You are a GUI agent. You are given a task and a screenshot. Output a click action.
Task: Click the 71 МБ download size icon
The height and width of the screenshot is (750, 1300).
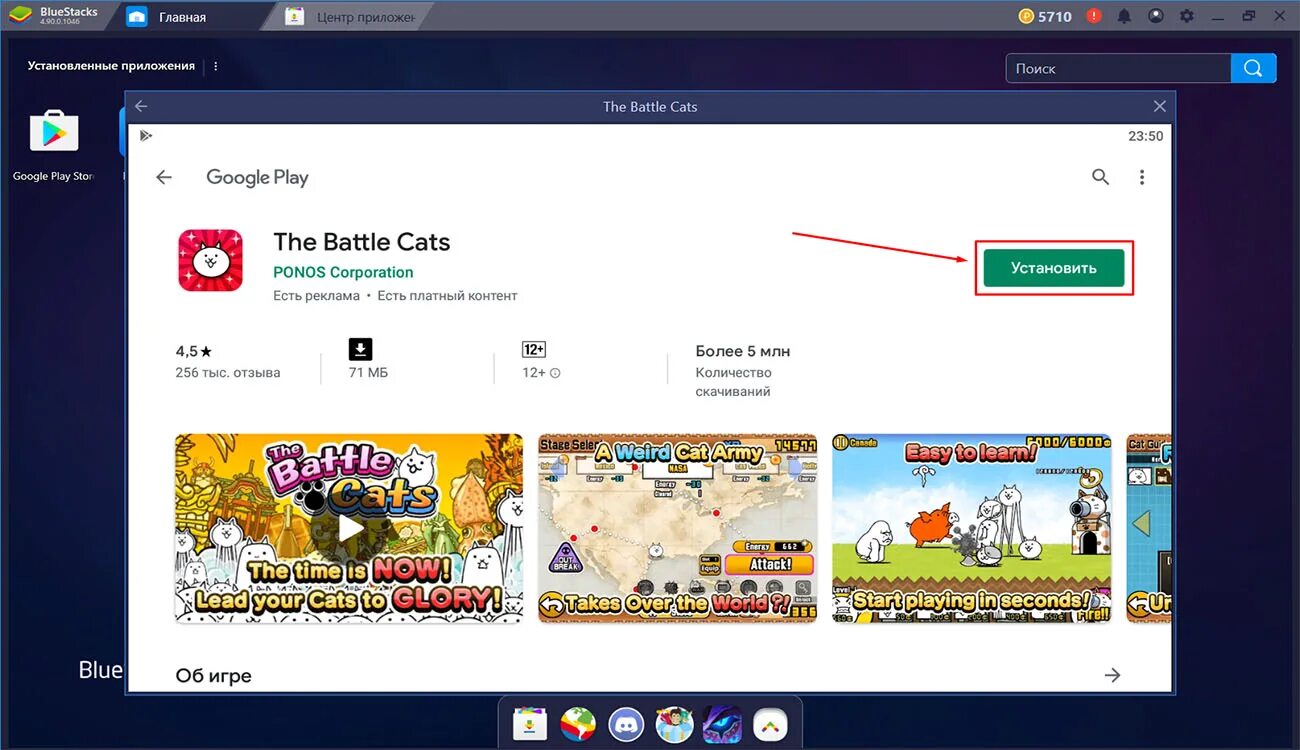360,349
